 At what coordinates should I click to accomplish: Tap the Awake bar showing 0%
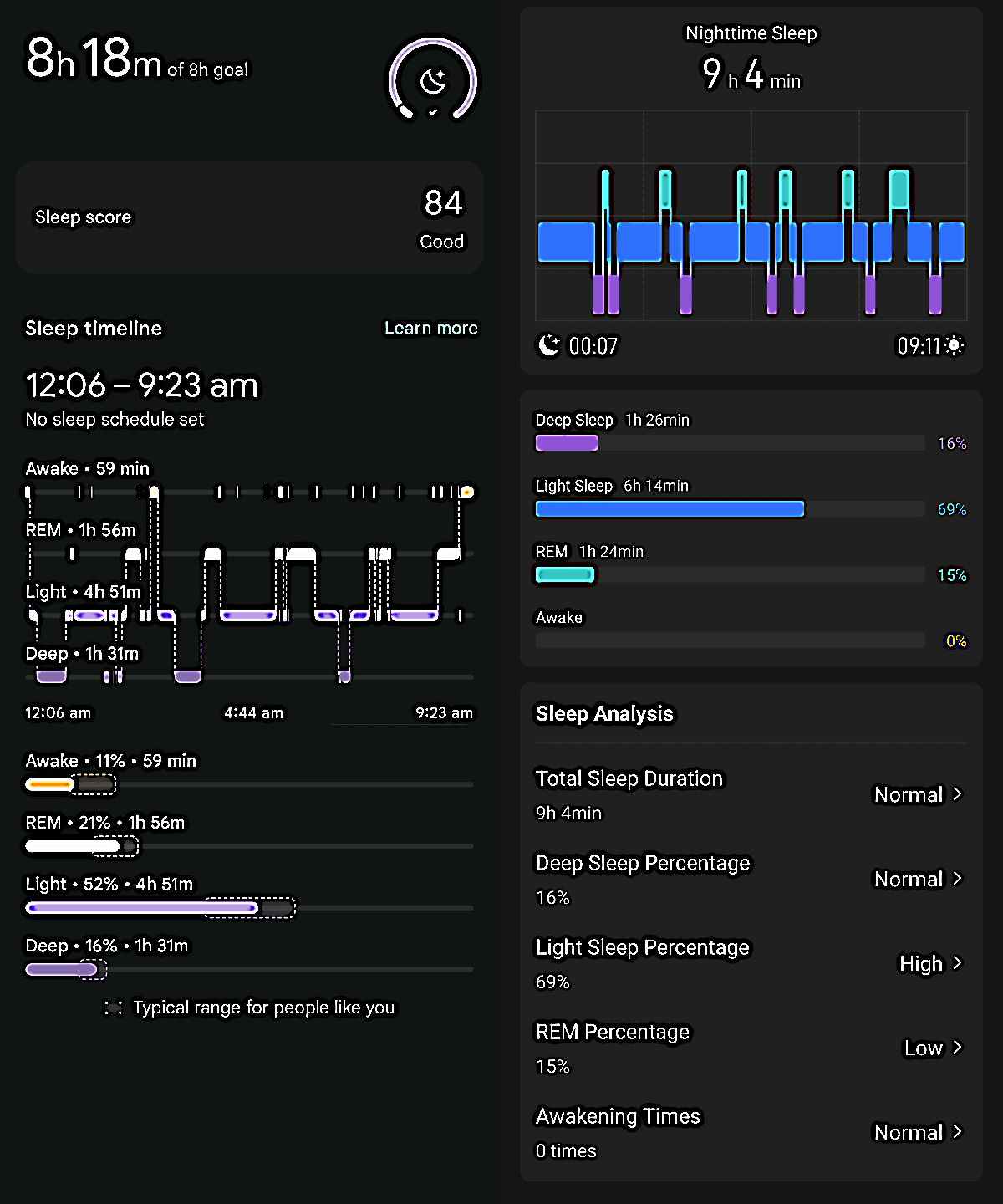[x=727, y=640]
